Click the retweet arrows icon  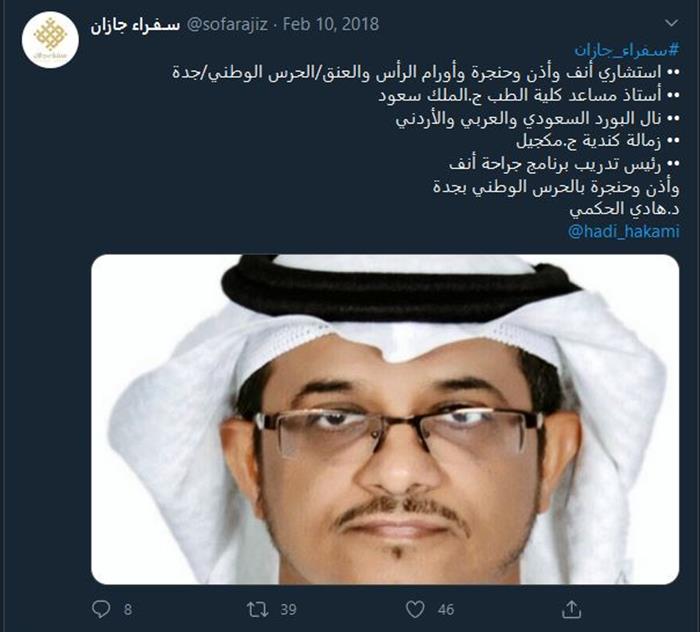click(258, 609)
